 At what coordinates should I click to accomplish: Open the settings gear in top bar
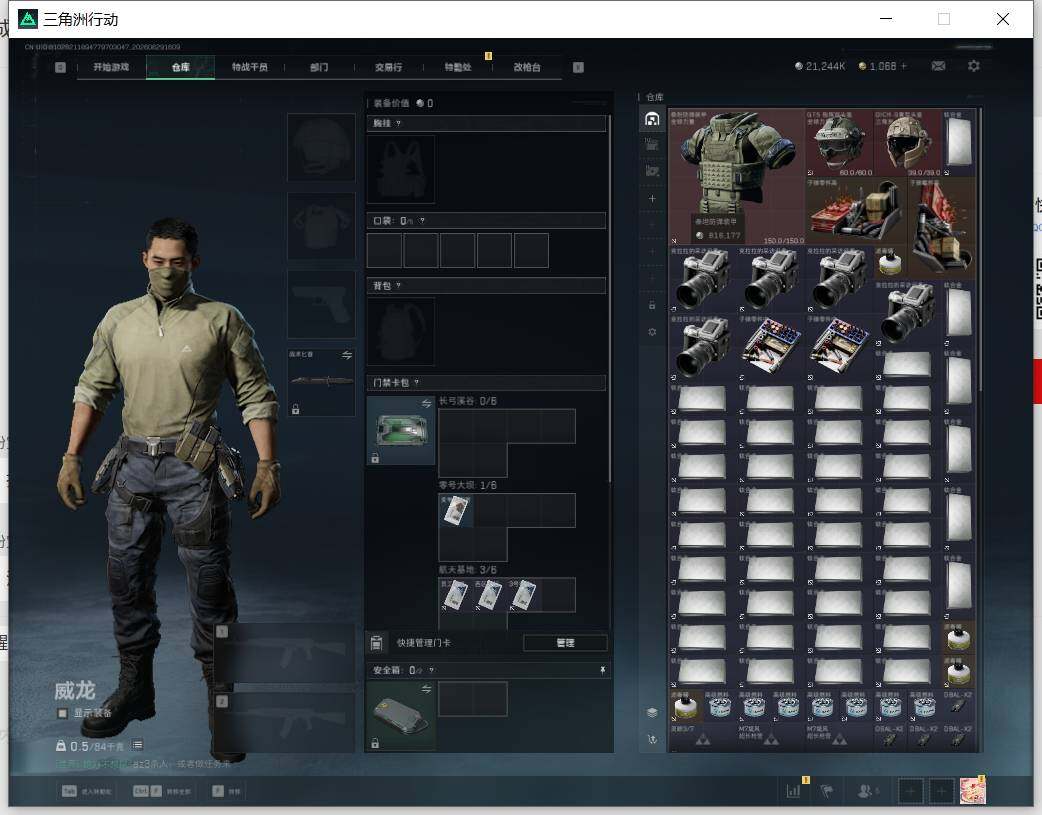pyautogui.click(x=974, y=66)
